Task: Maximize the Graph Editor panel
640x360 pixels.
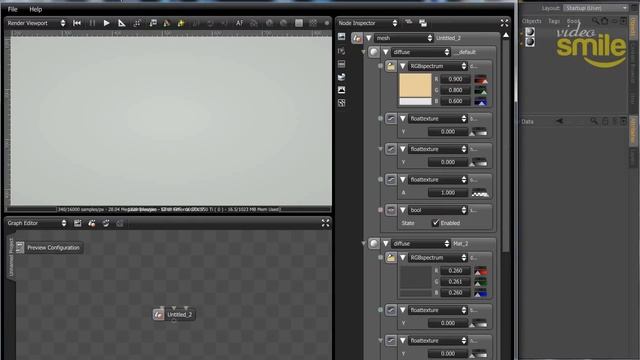Action: point(325,223)
